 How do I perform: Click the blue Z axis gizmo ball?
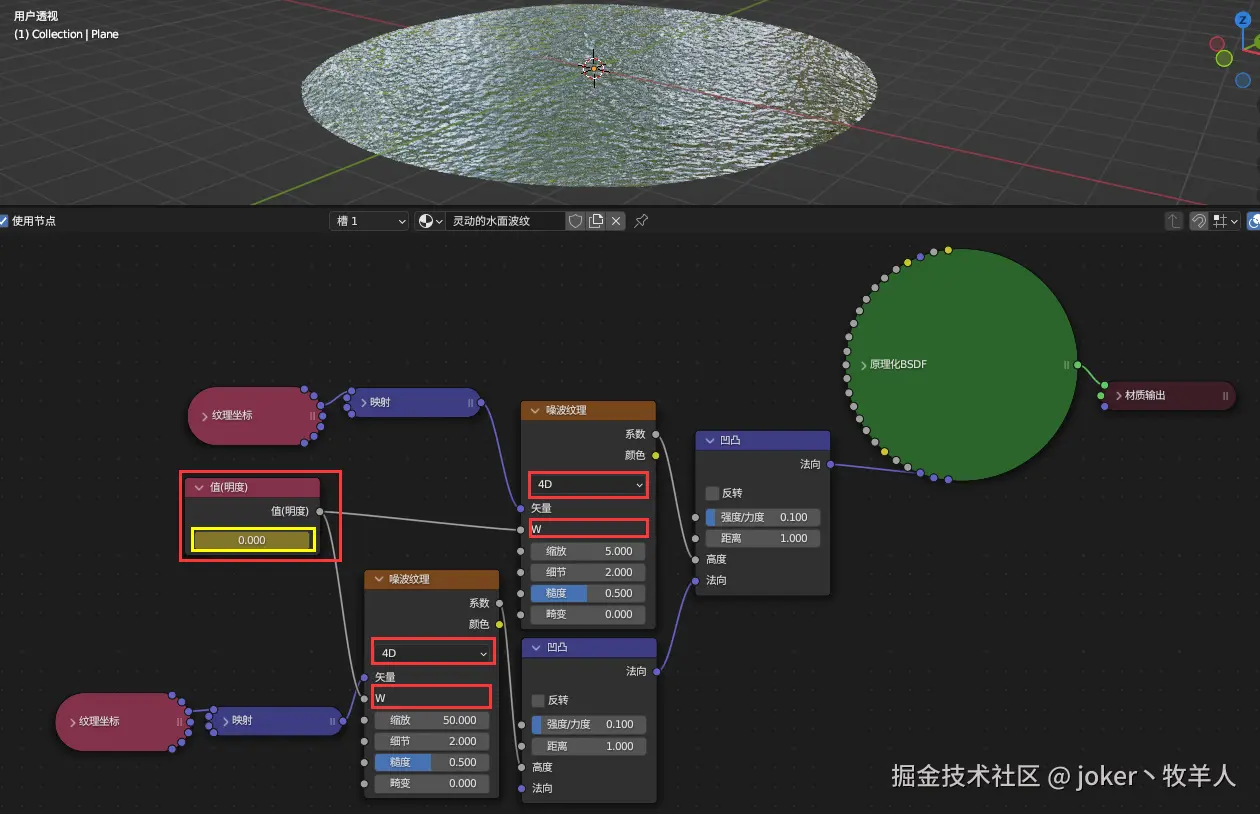point(1244,18)
